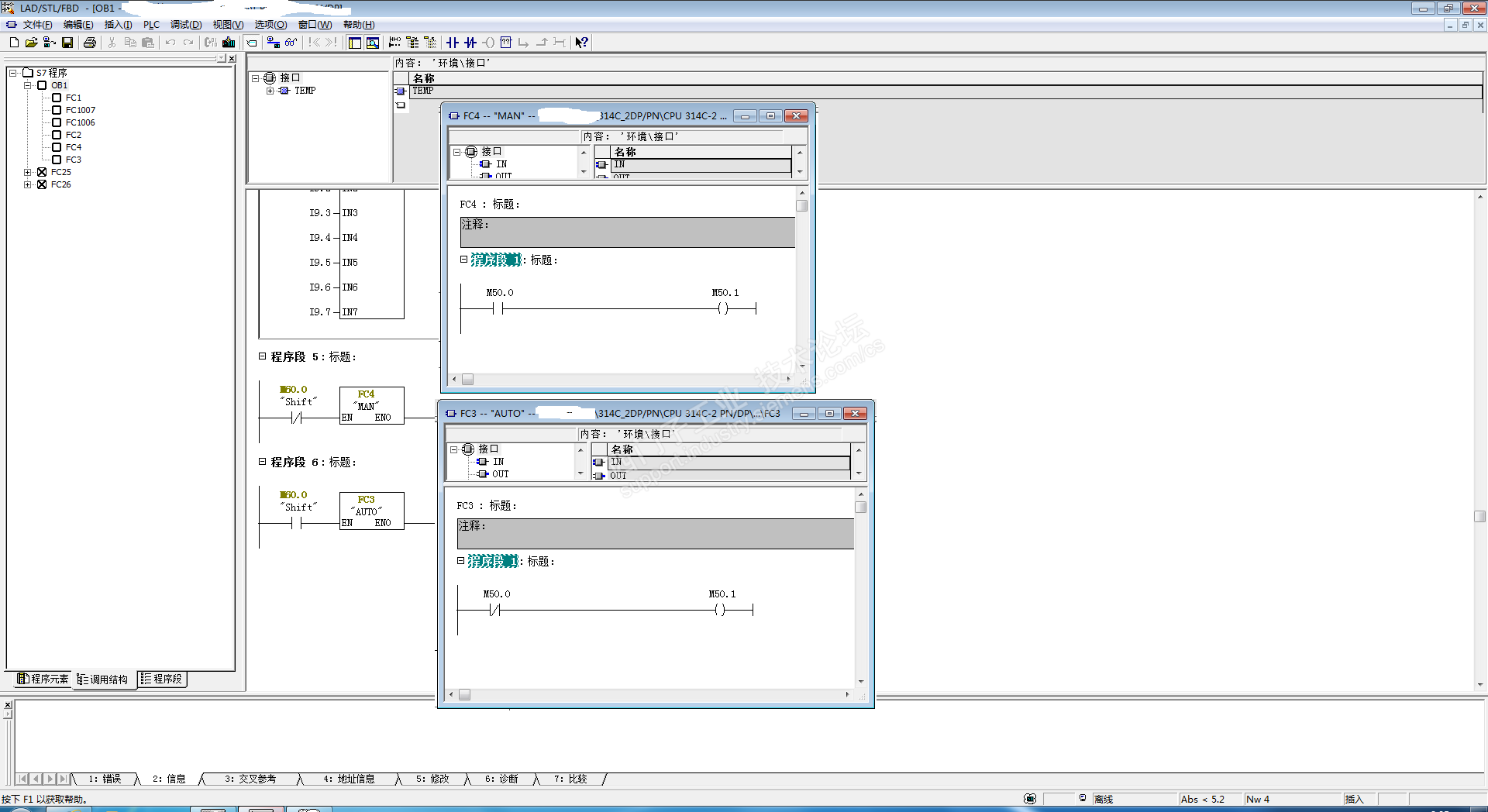Switch to the 程序段 tab
This screenshot has width=1488, height=812.
pyautogui.click(x=162, y=679)
